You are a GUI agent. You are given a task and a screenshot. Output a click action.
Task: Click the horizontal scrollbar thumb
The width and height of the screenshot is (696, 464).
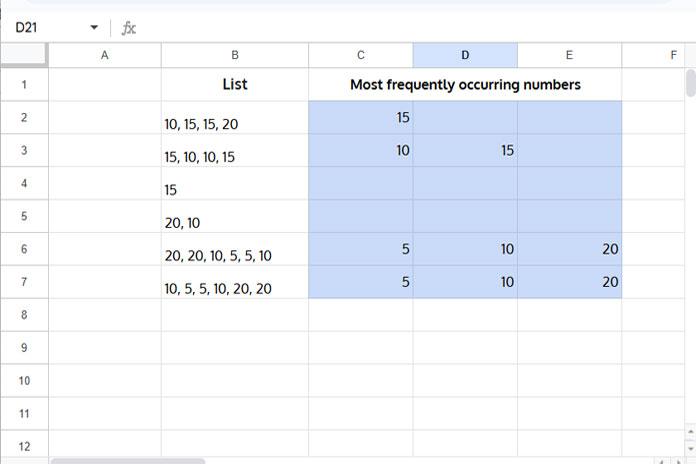click(x=128, y=461)
